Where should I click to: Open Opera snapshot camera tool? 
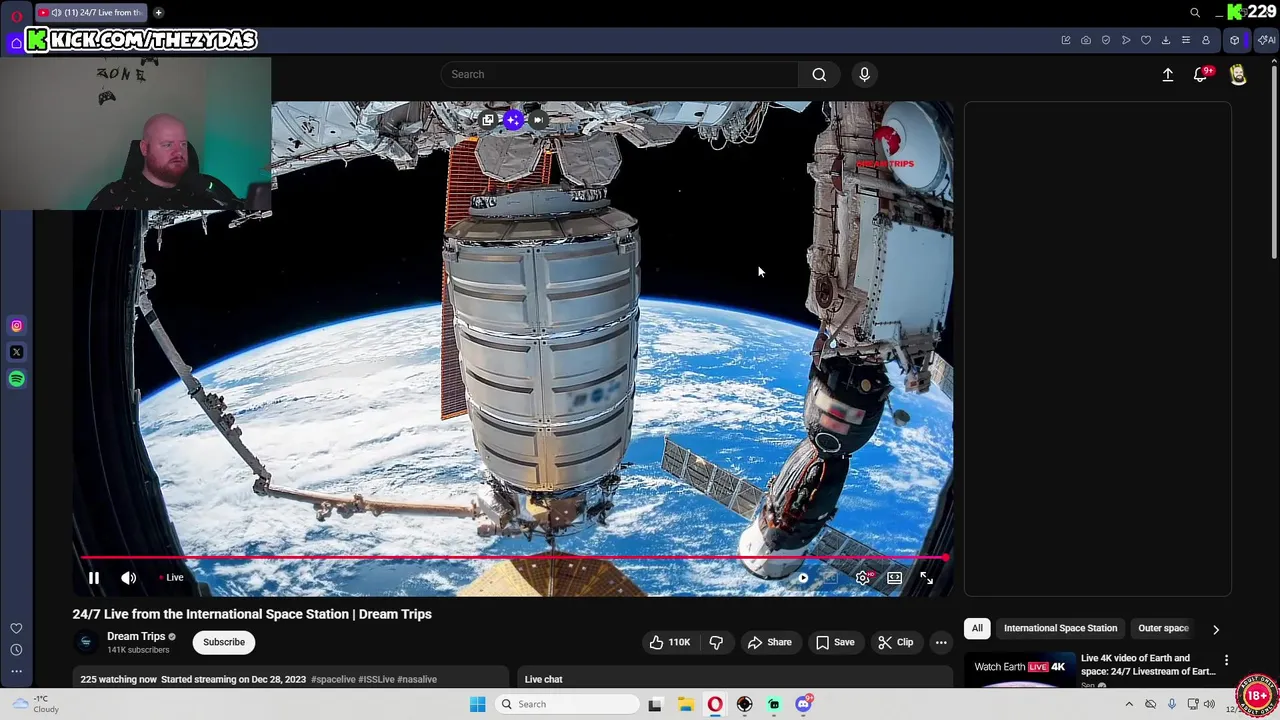(x=1086, y=40)
